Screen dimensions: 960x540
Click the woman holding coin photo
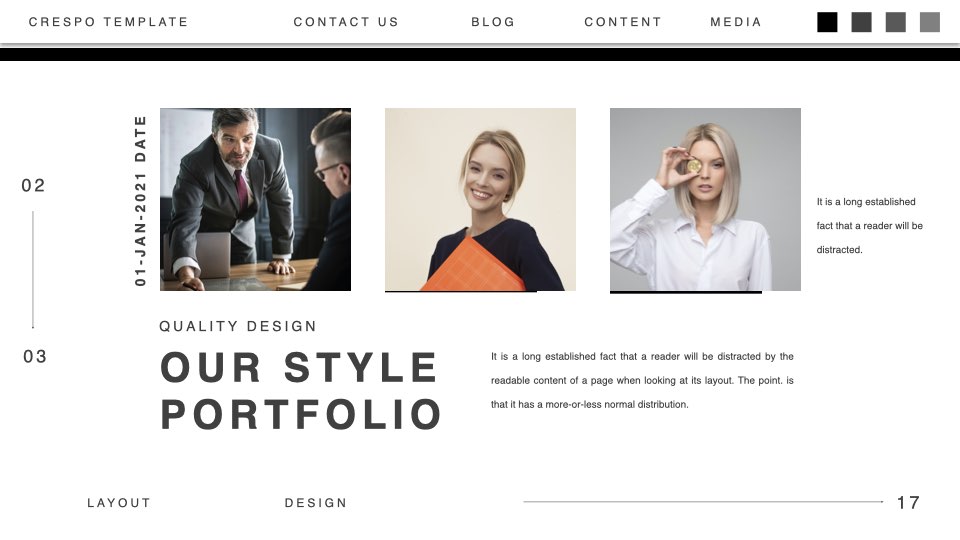coord(705,200)
